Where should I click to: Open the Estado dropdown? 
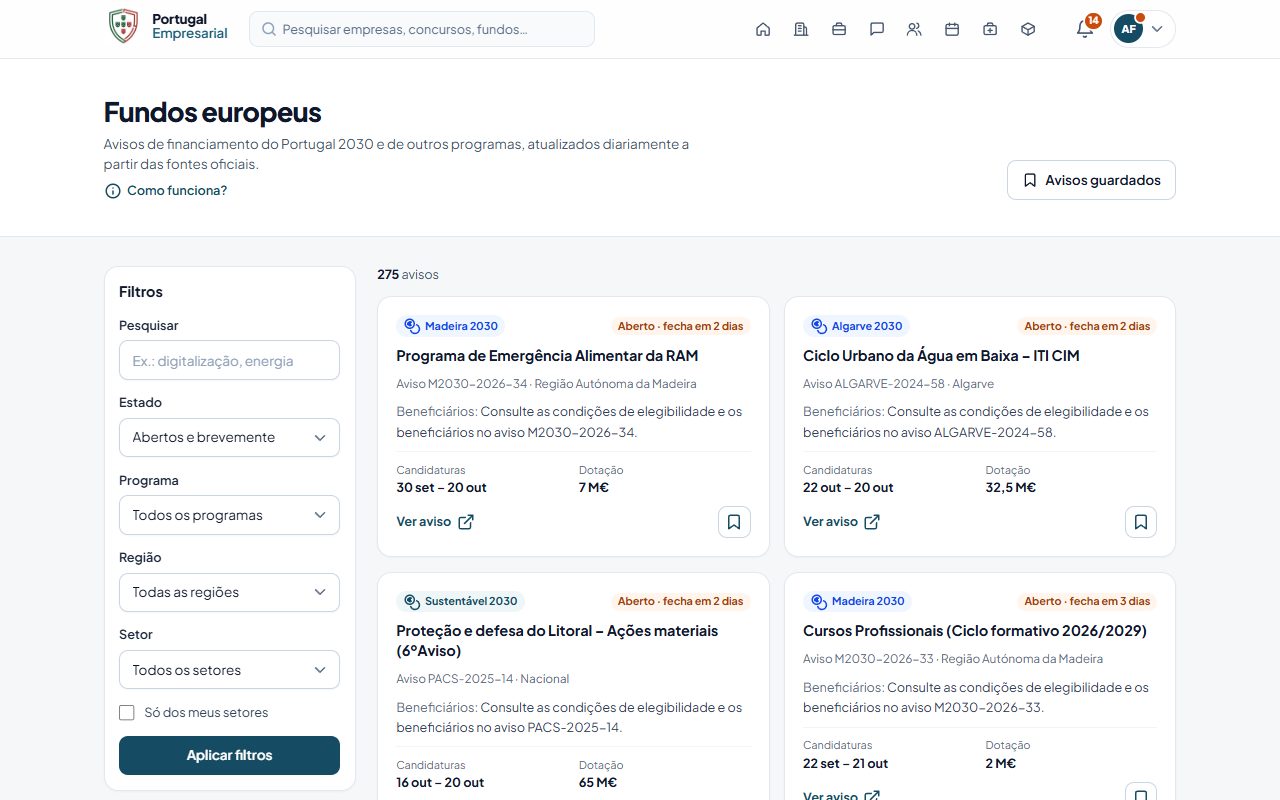click(x=229, y=438)
